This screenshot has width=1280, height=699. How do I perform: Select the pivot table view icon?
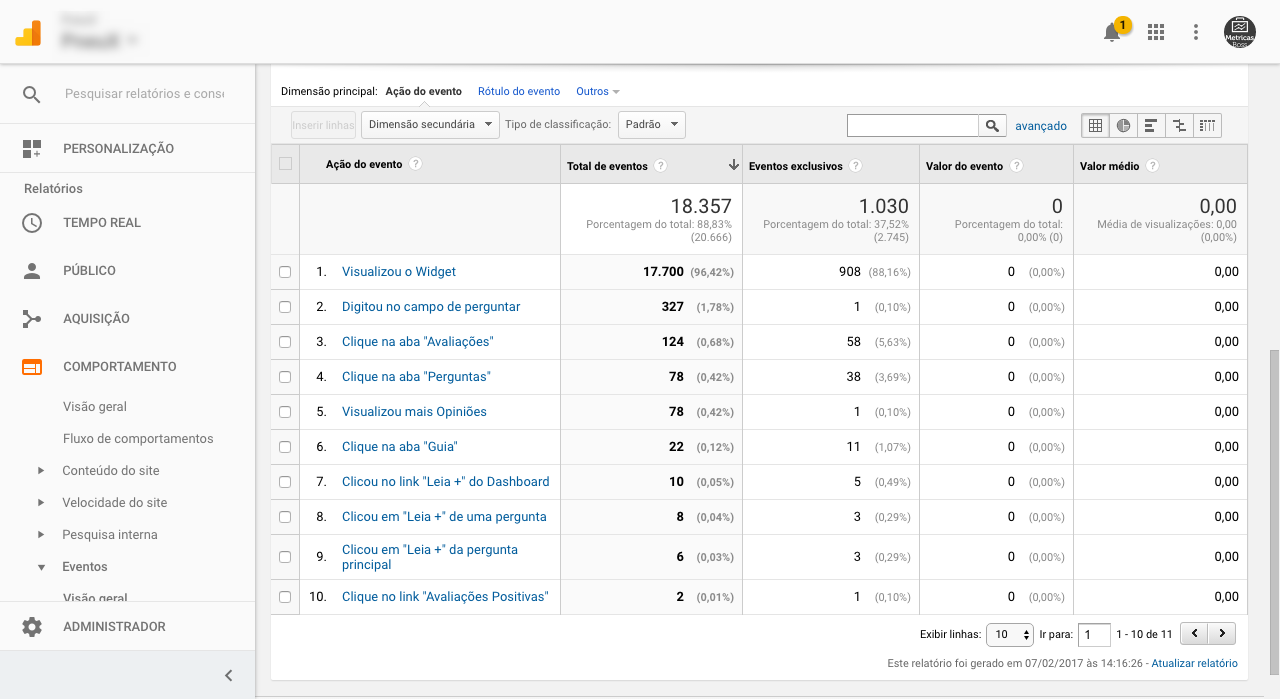point(1207,126)
